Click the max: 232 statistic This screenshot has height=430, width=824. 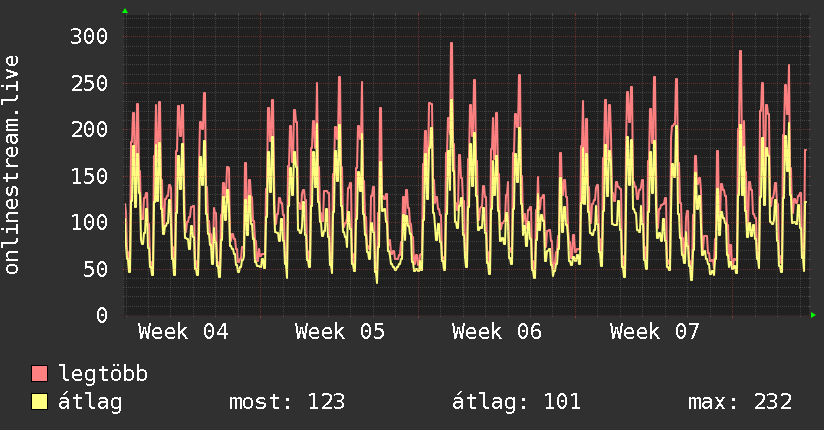[x=740, y=402]
